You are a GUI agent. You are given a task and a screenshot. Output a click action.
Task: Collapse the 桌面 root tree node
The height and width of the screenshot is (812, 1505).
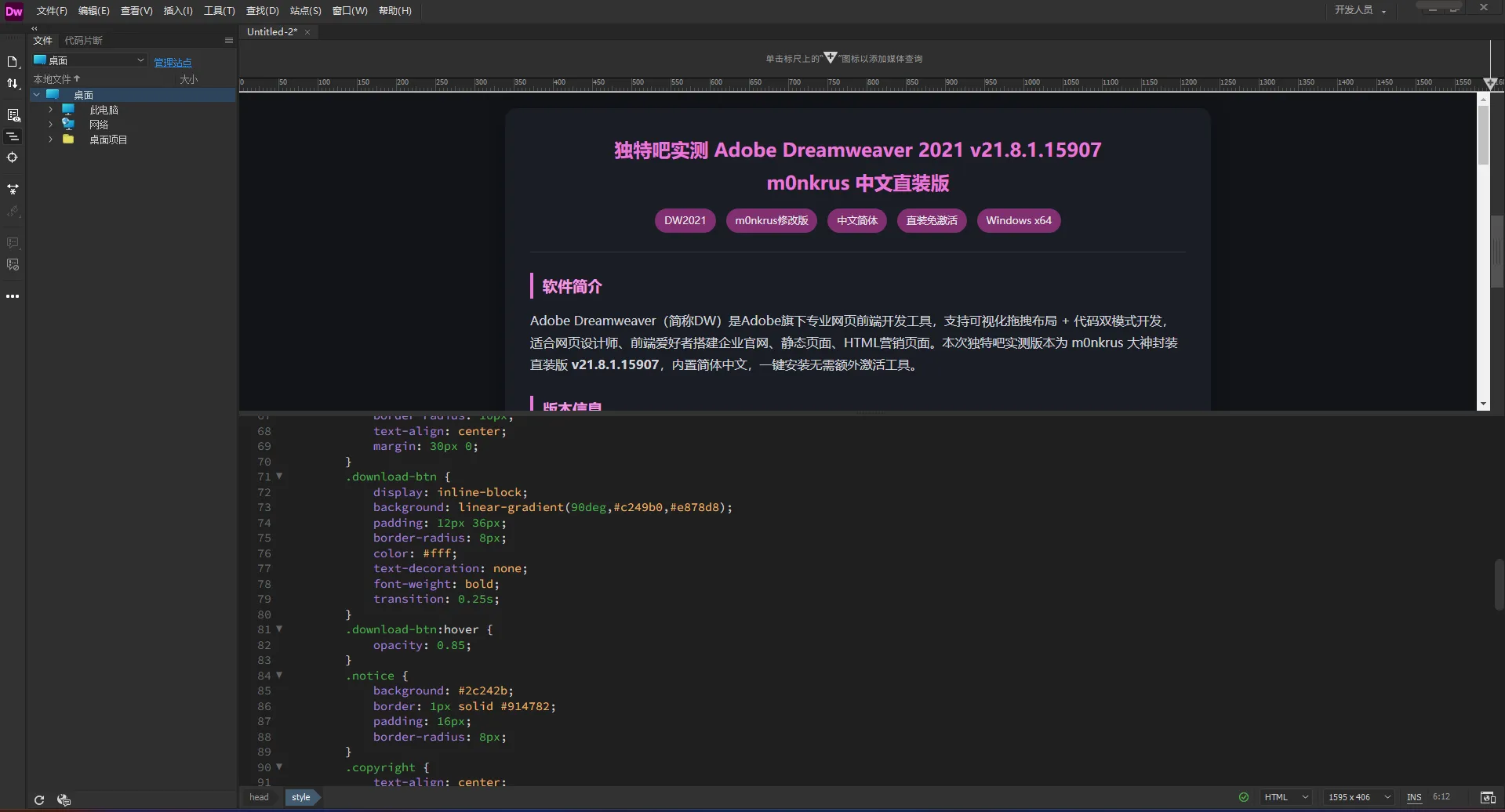coord(37,95)
